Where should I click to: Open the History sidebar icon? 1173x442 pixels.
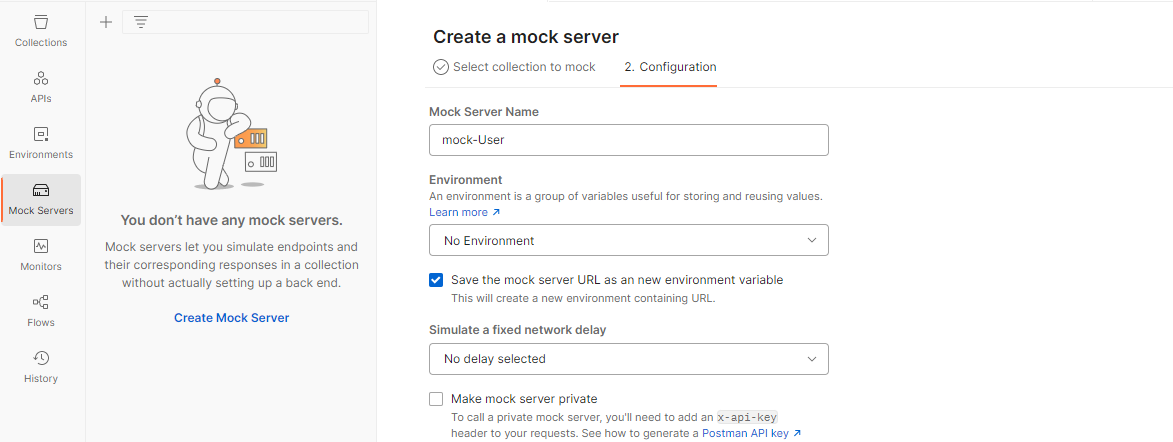(x=41, y=367)
